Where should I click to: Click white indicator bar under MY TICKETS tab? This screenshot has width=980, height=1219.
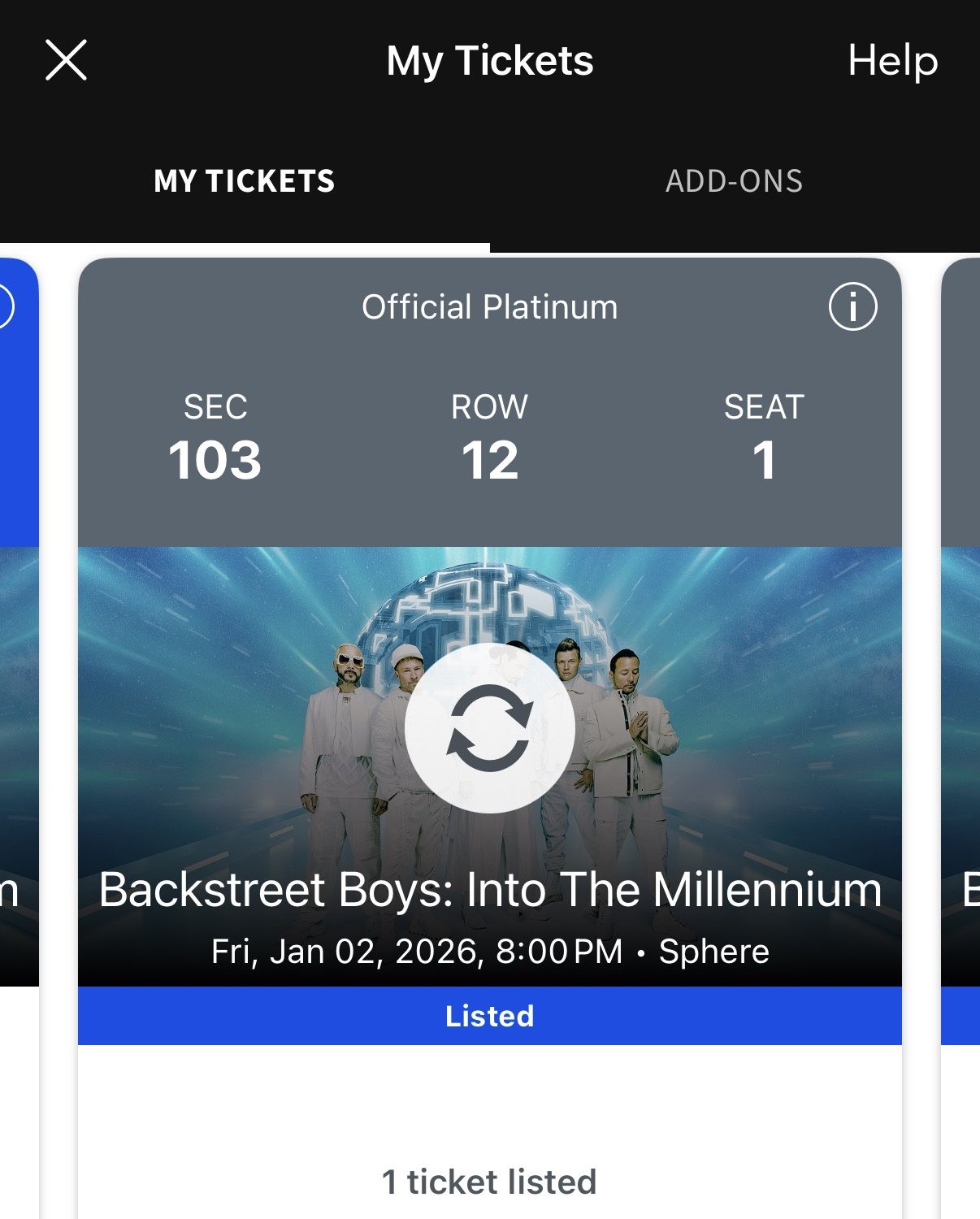[245, 247]
